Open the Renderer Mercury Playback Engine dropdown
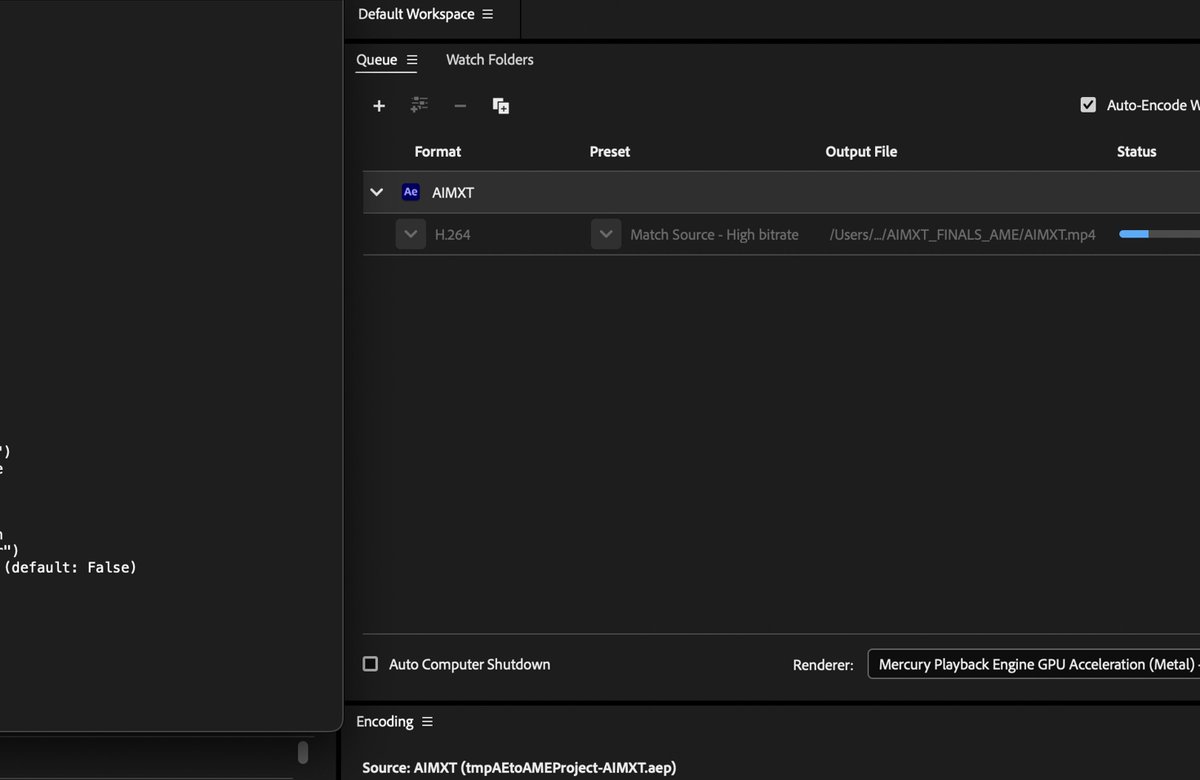Screen dimensions: 1200x780 [x=1034, y=664]
